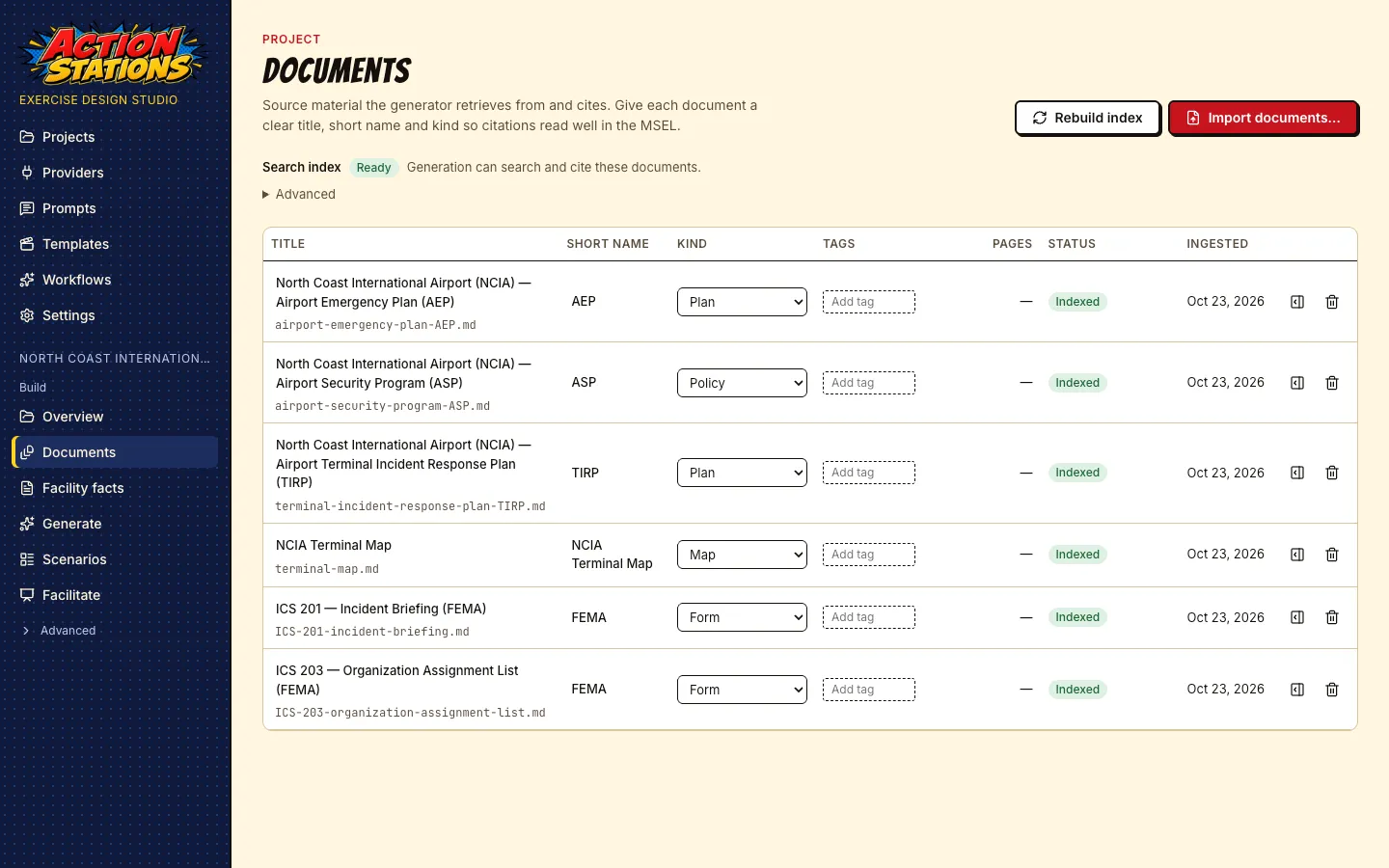Navigate to Templates
This screenshot has height=868, width=1389.
point(115,244)
